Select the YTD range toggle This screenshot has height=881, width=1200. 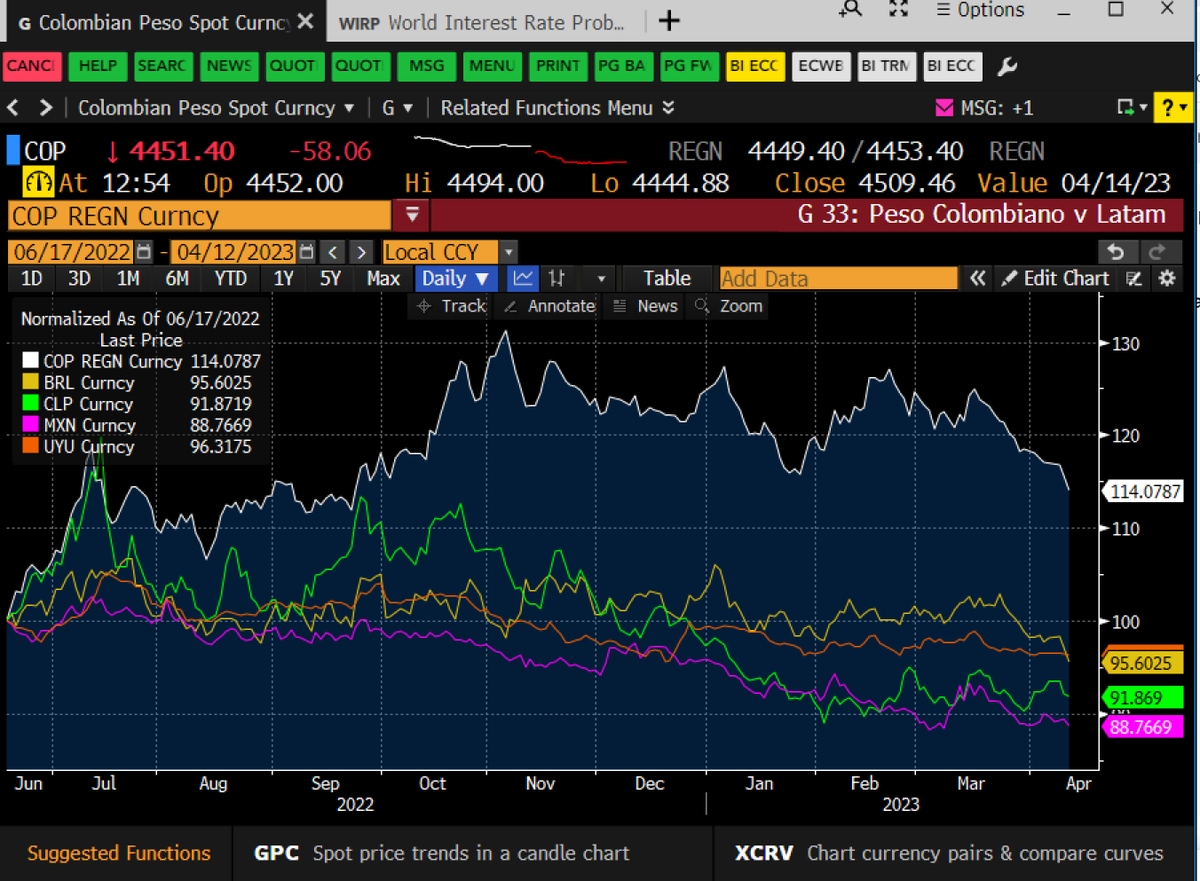(230, 279)
